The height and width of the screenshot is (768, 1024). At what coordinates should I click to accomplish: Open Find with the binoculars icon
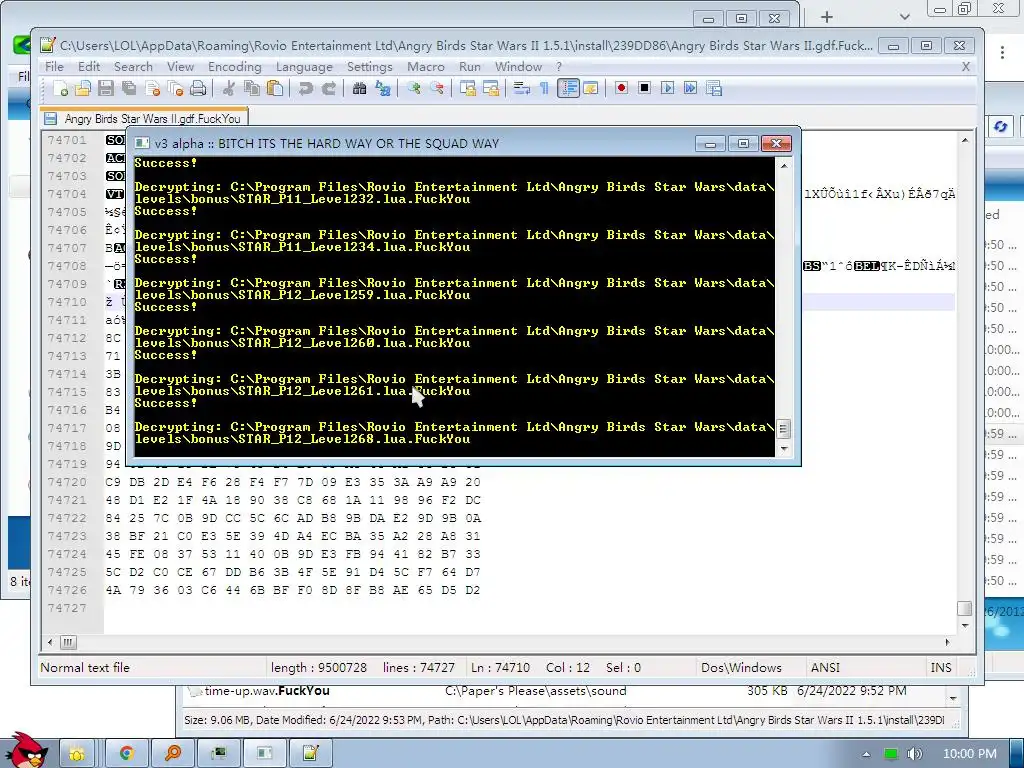tap(359, 88)
